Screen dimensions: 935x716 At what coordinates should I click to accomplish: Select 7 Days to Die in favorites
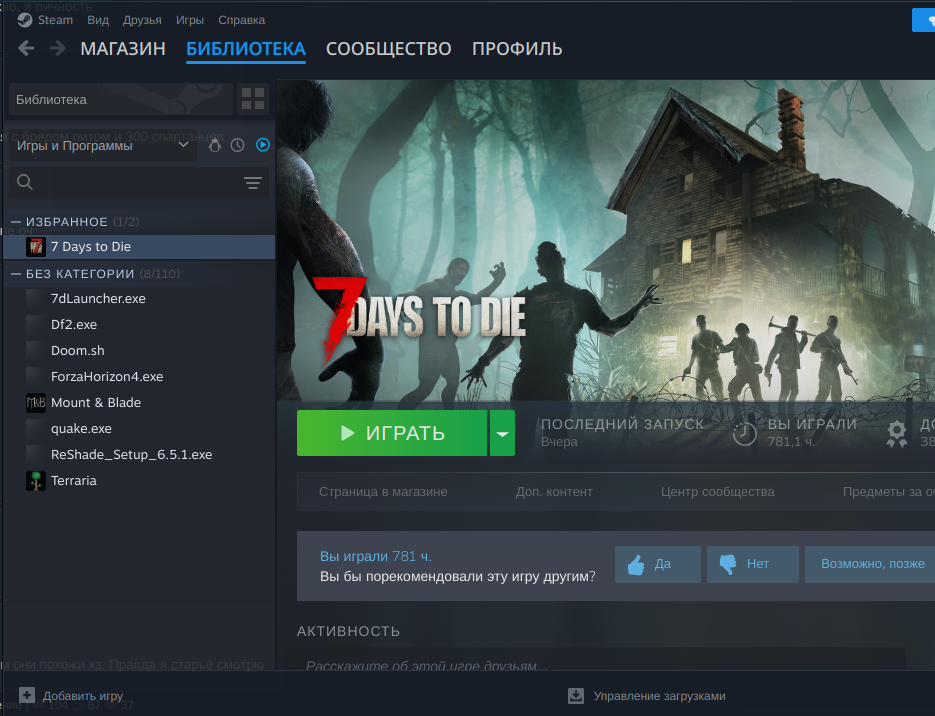[140, 247]
